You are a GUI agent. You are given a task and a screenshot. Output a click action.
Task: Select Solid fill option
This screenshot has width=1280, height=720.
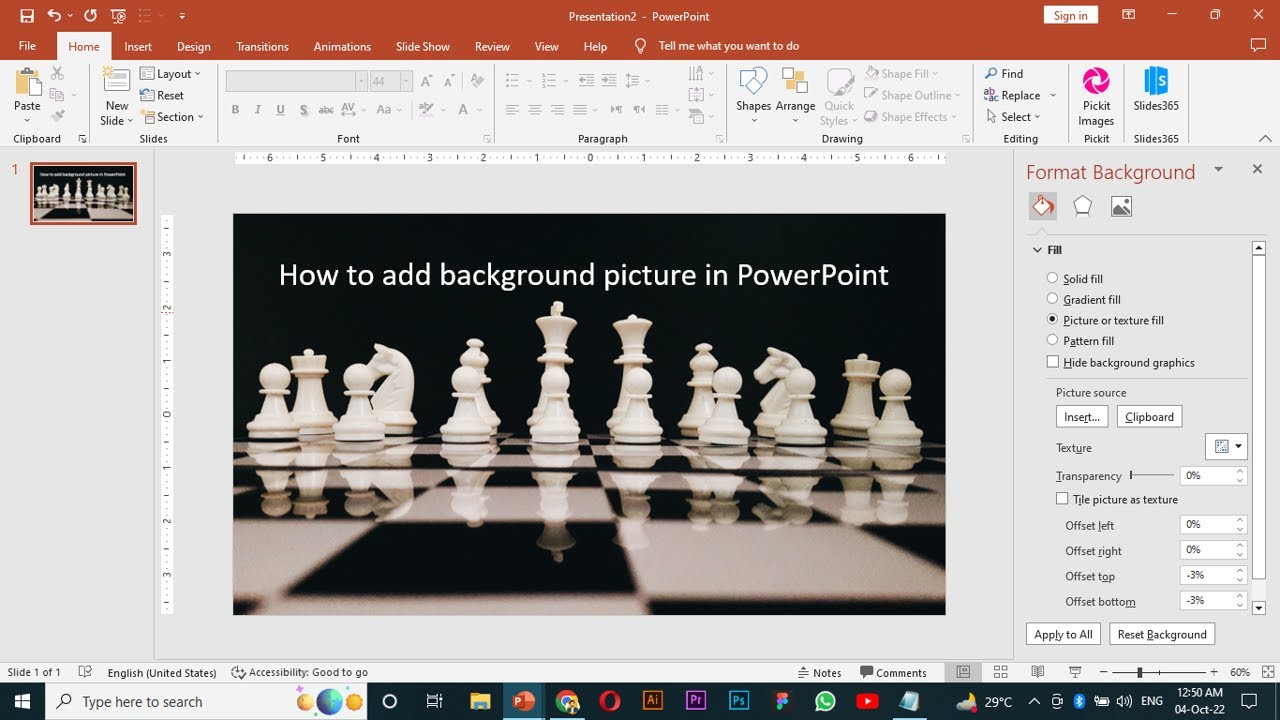1052,278
